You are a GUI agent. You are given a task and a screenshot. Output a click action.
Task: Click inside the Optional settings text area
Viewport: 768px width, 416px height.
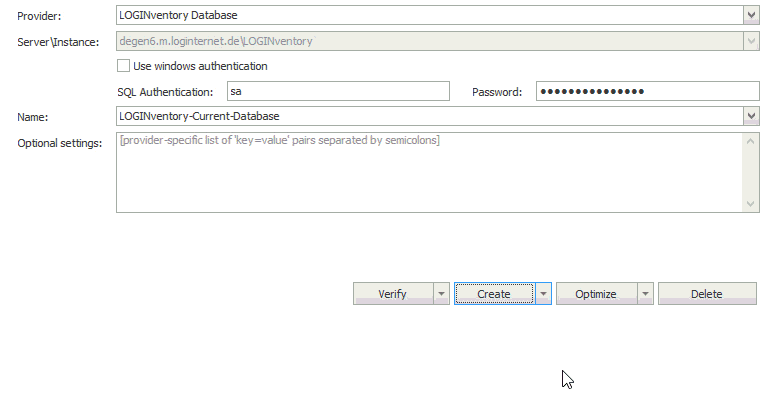pyautogui.click(x=430, y=172)
